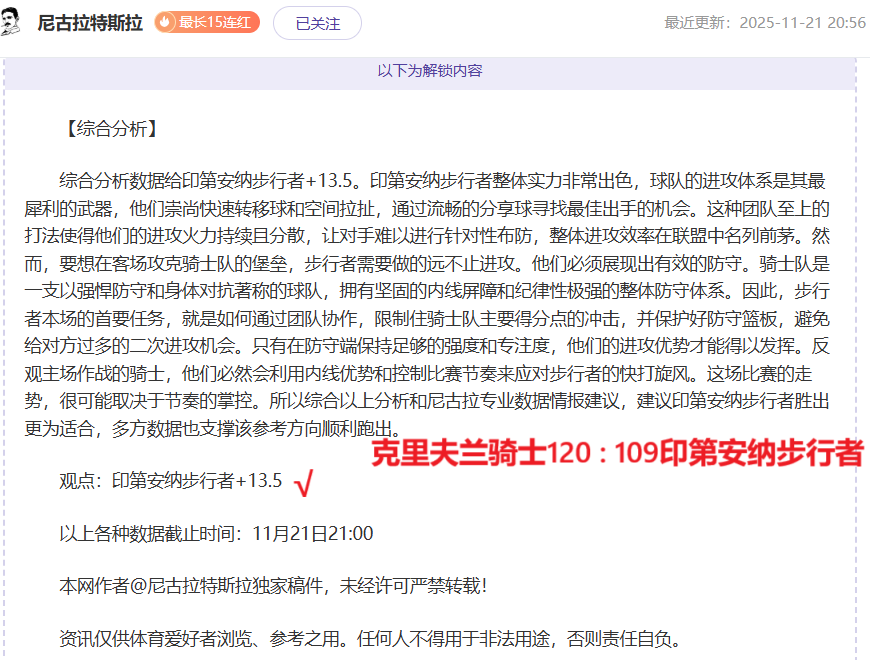Click the 观点：印第安纳步行者+13.5 line

(171, 481)
